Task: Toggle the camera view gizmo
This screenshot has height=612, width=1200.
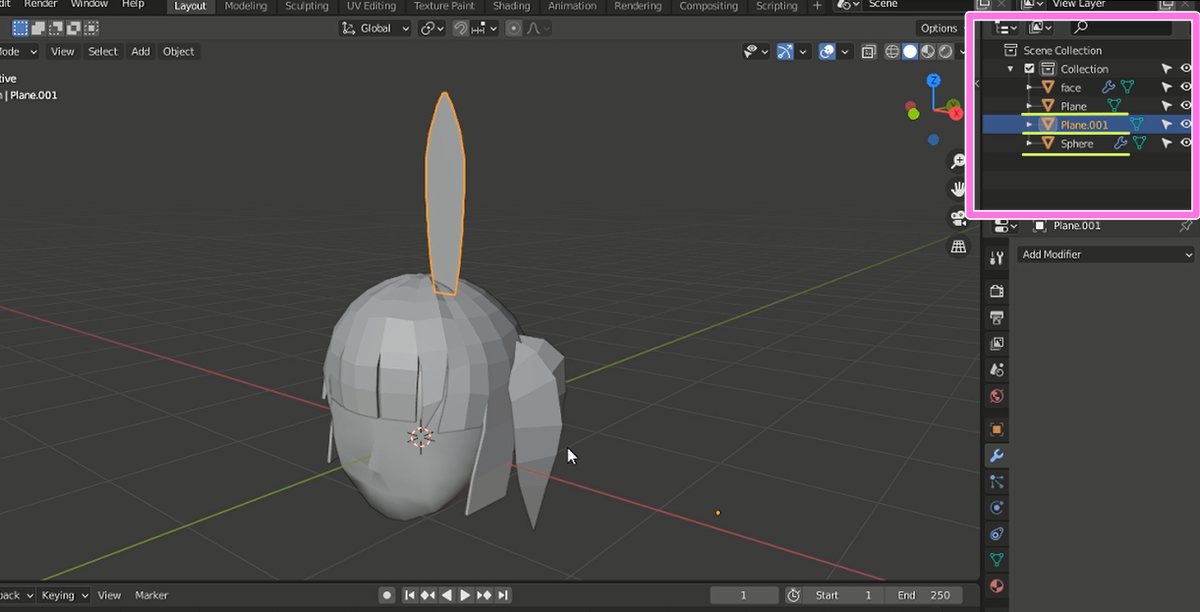Action: [x=958, y=217]
